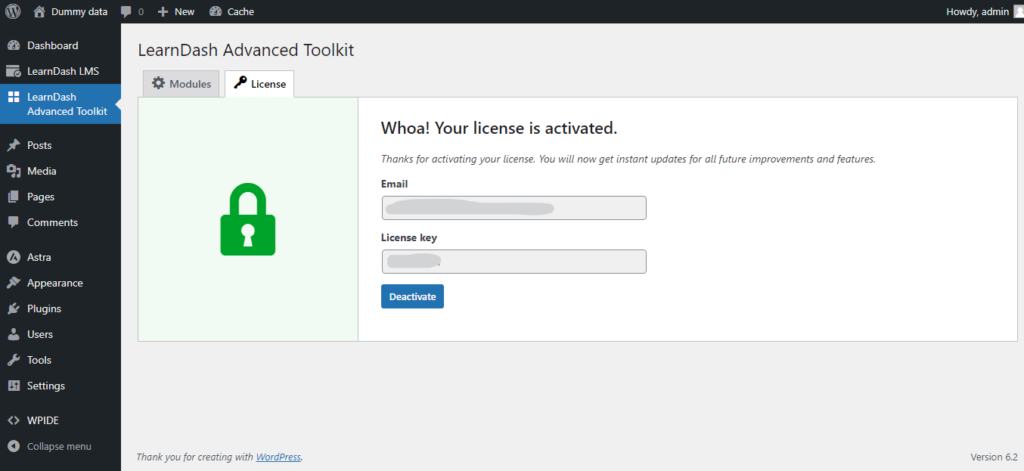1024x471 pixels.
Task: Click the Settings sliders icon
Action: pyautogui.click(x=13, y=385)
